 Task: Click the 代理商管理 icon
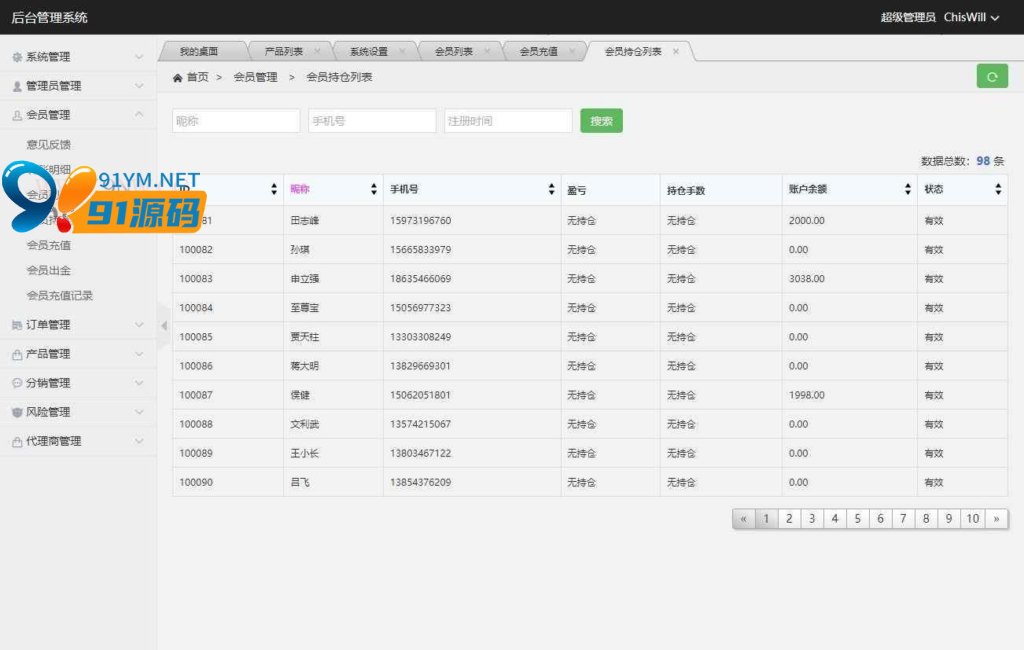pos(17,442)
